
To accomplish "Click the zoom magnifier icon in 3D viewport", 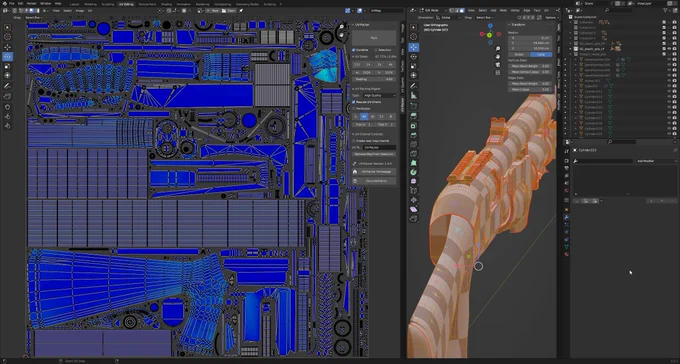I will coord(497,49).
